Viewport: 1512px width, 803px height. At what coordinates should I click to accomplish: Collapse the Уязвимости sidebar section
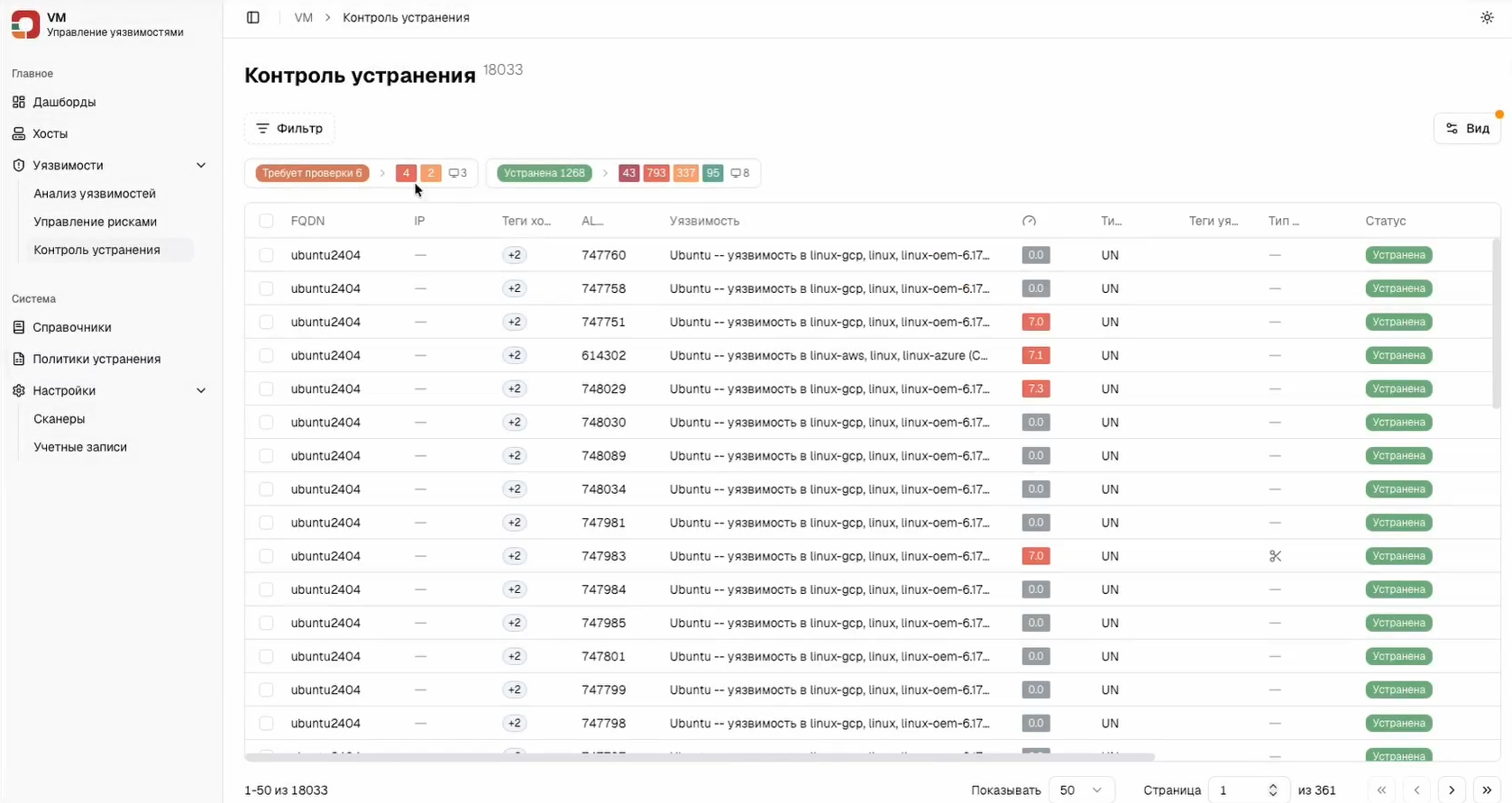201,166
